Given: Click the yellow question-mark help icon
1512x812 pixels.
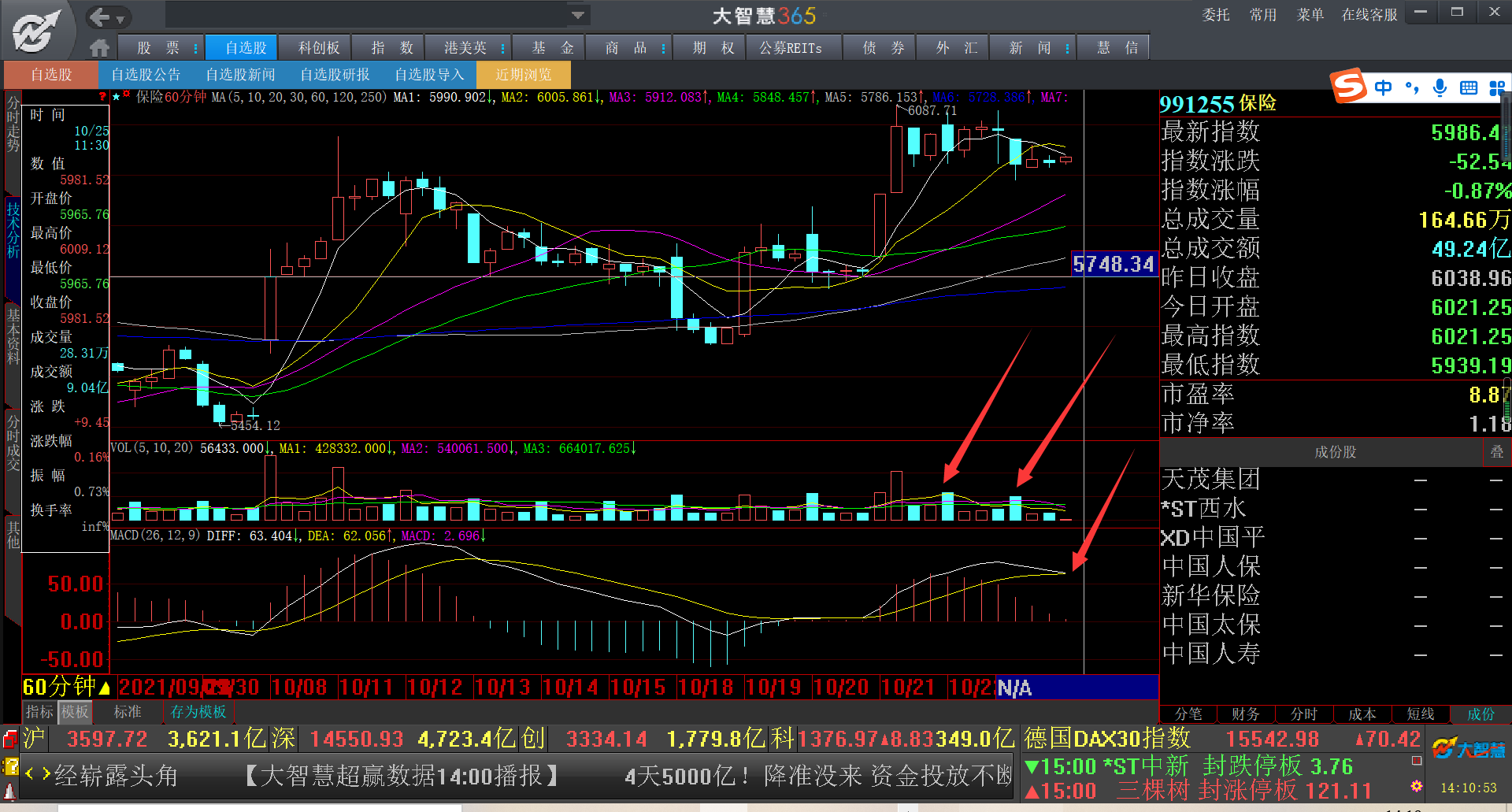Looking at the screenshot, I should tap(10, 766).
